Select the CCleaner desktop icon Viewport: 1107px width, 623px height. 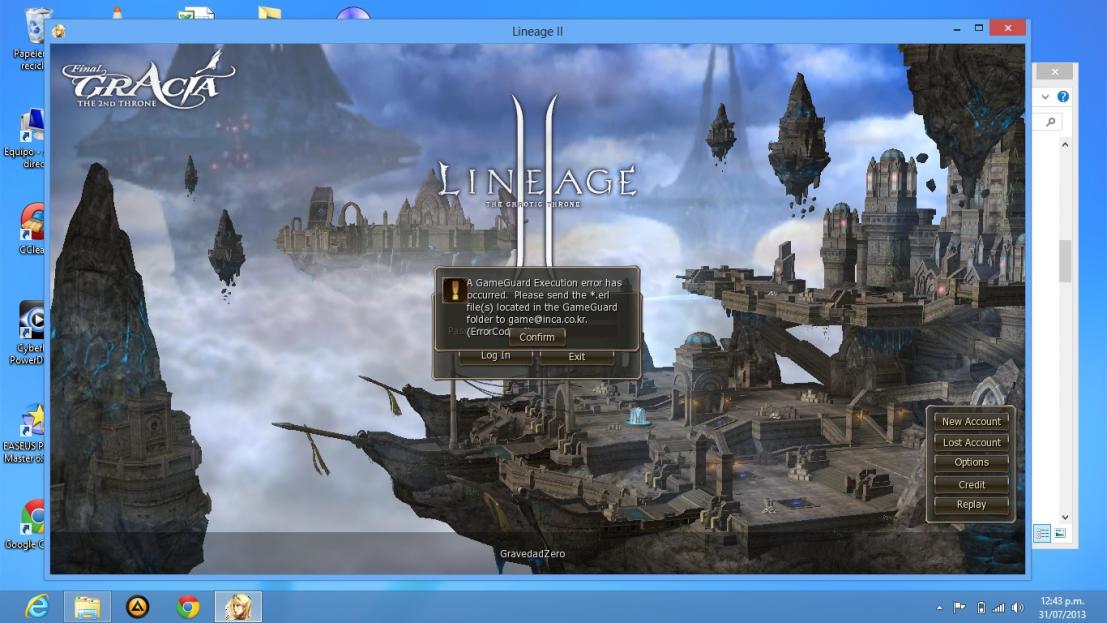32,227
